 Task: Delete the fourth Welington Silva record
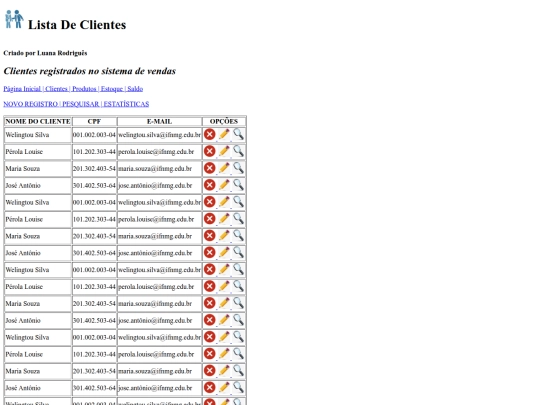(209, 337)
